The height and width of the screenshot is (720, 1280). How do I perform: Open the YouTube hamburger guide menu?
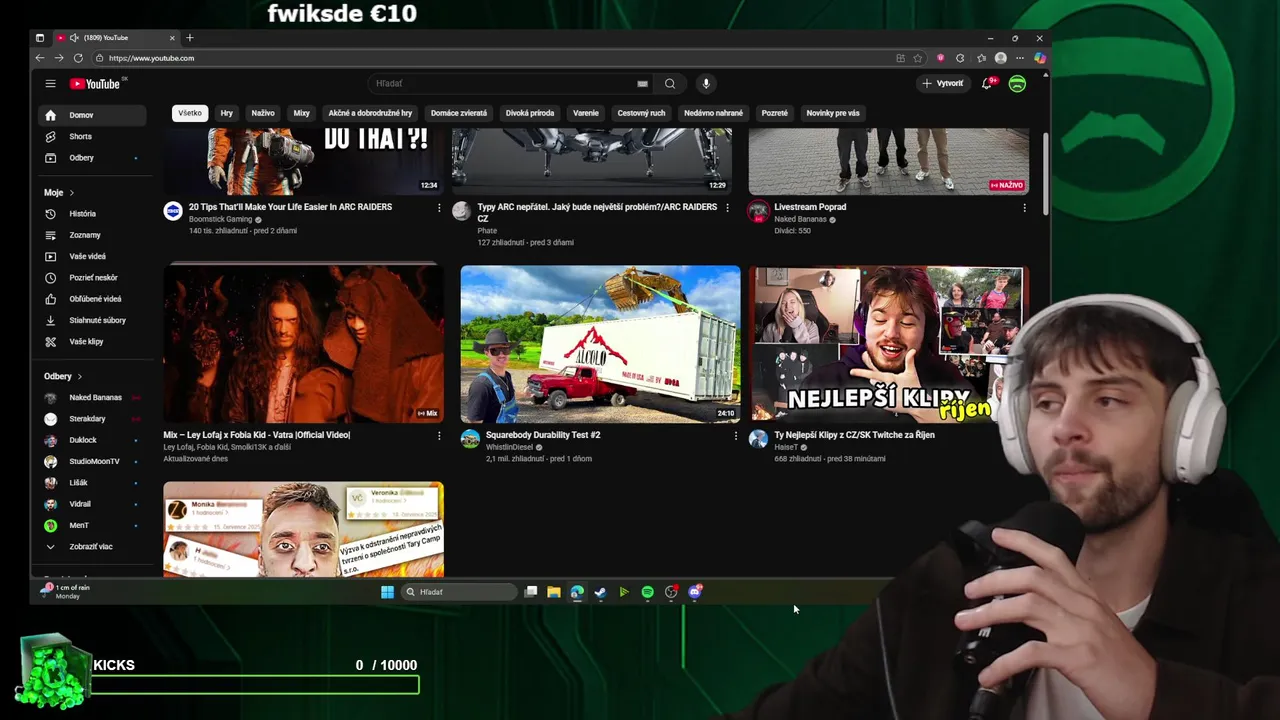[x=50, y=84]
